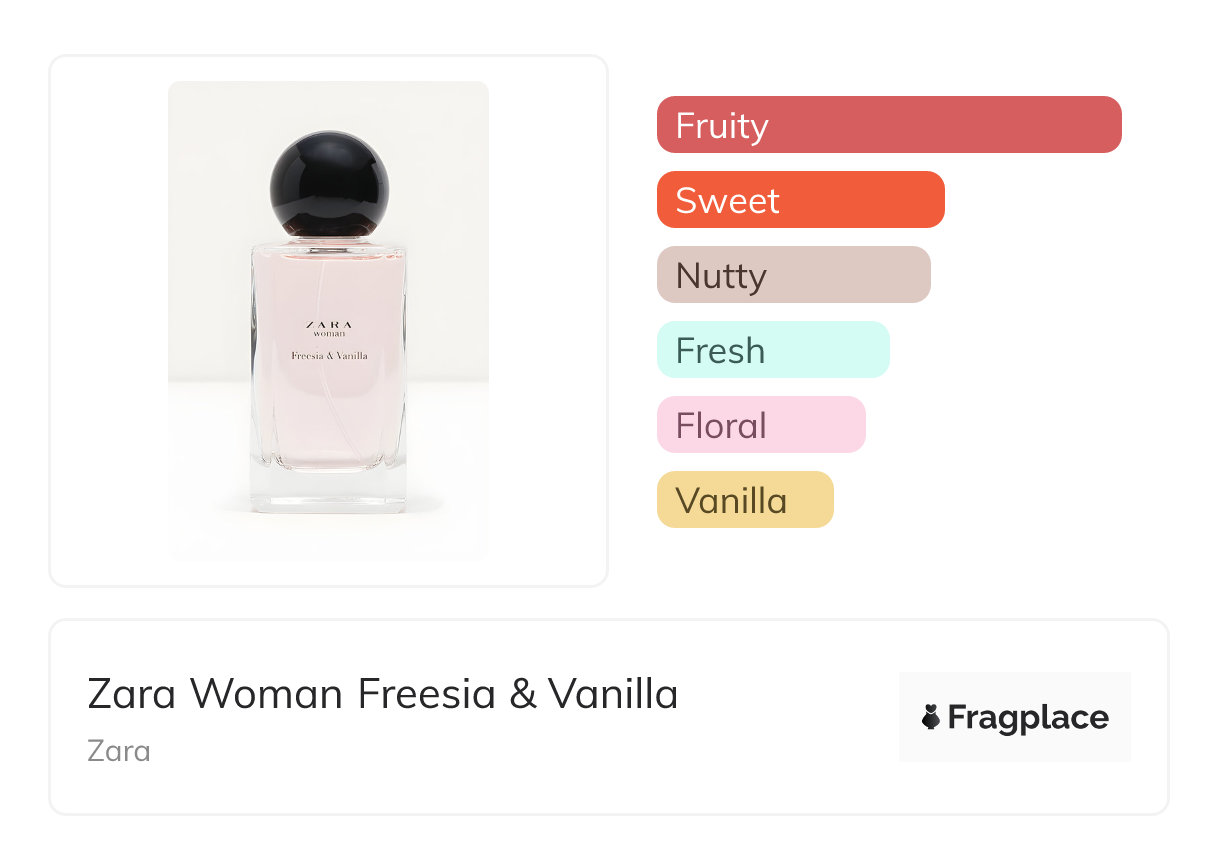This screenshot has height=864, width=1218.
Task: Open the Fragplace wordmark link
Action: (1028, 717)
